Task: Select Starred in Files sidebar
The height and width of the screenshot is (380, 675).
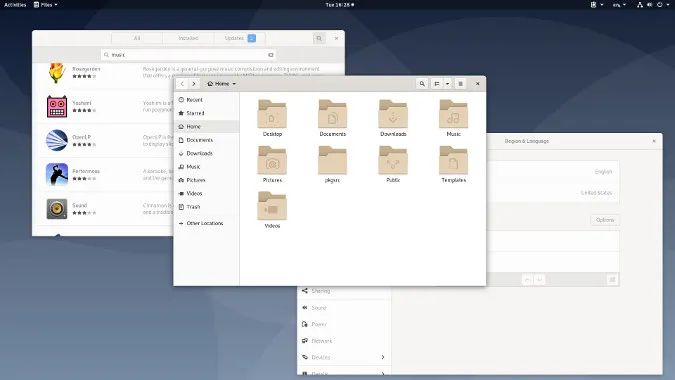Action: click(x=207, y=113)
